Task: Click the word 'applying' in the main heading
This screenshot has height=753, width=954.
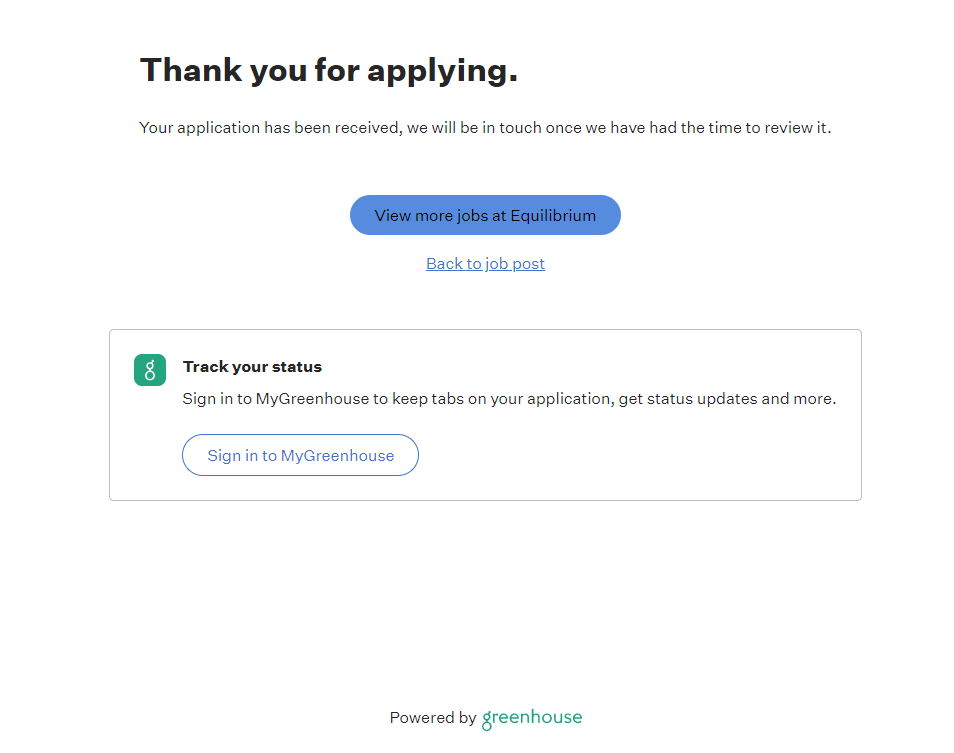Action: point(442,70)
